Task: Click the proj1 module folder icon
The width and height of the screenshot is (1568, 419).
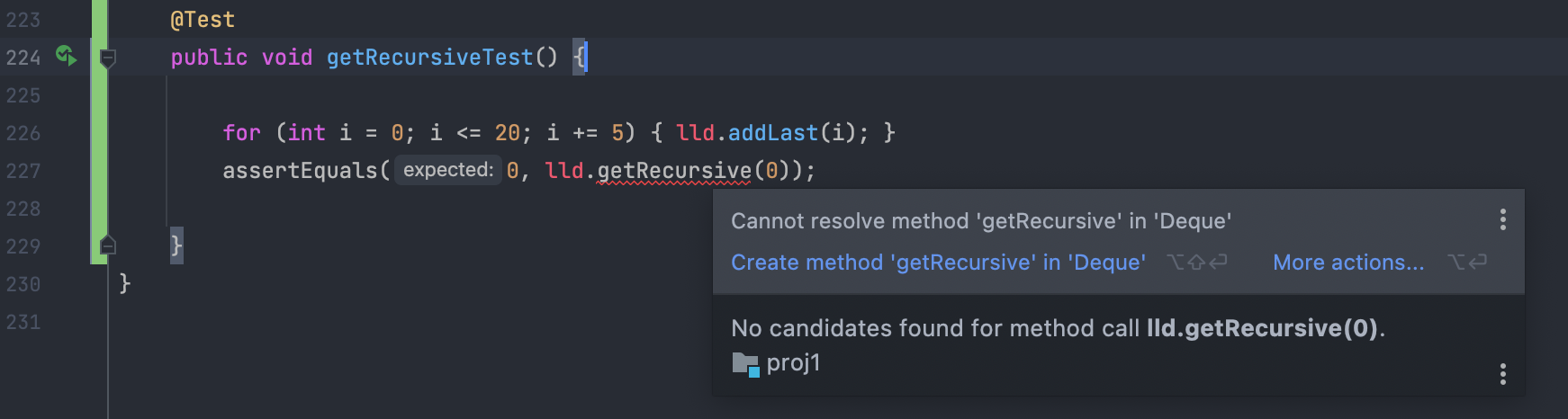Action: pyautogui.click(x=745, y=363)
